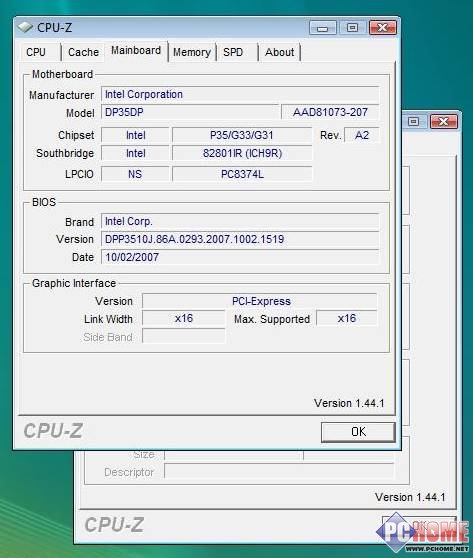Switch to the SPD tab

tap(237, 52)
